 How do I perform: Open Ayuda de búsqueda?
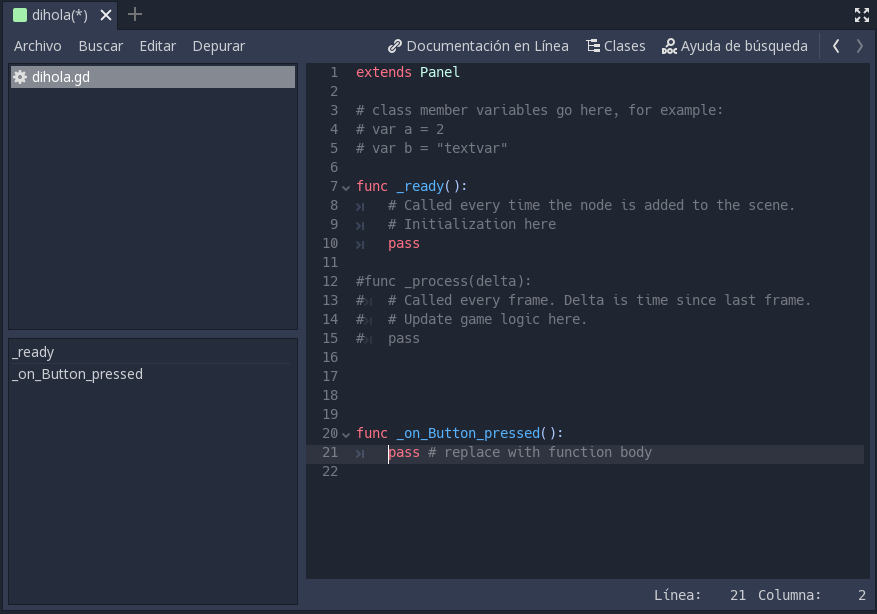[x=734, y=46]
